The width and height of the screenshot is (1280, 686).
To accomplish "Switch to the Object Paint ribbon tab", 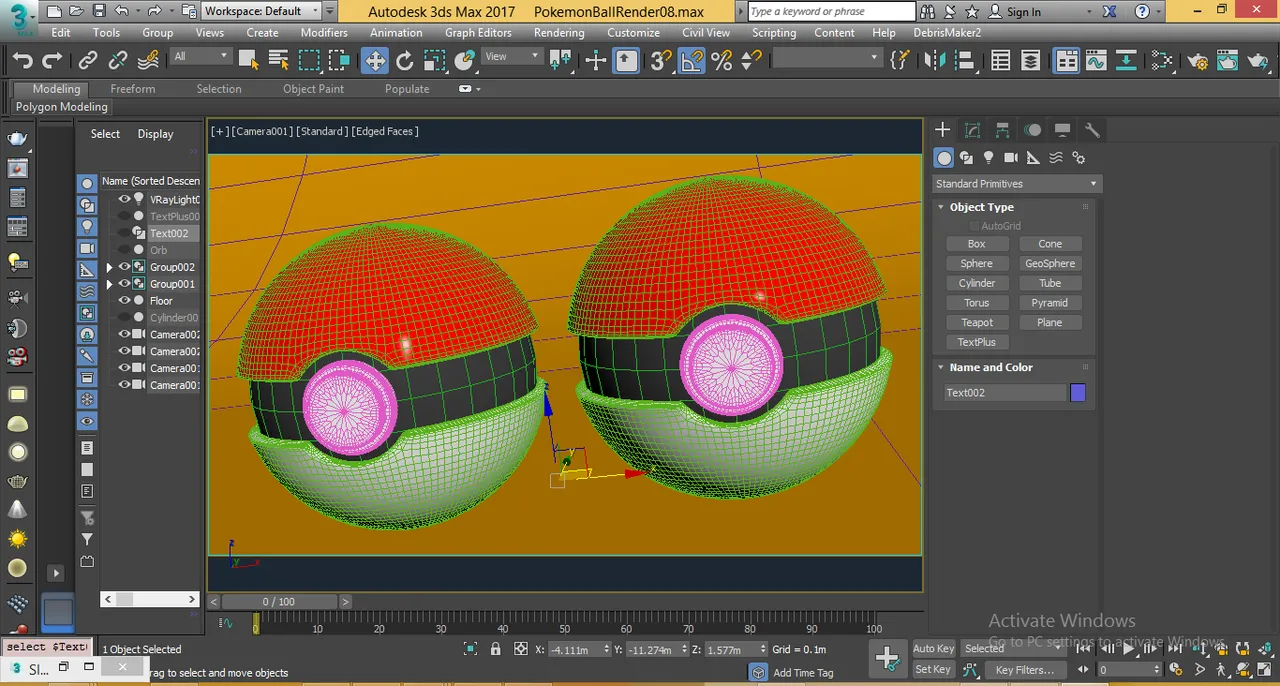I will (x=313, y=89).
